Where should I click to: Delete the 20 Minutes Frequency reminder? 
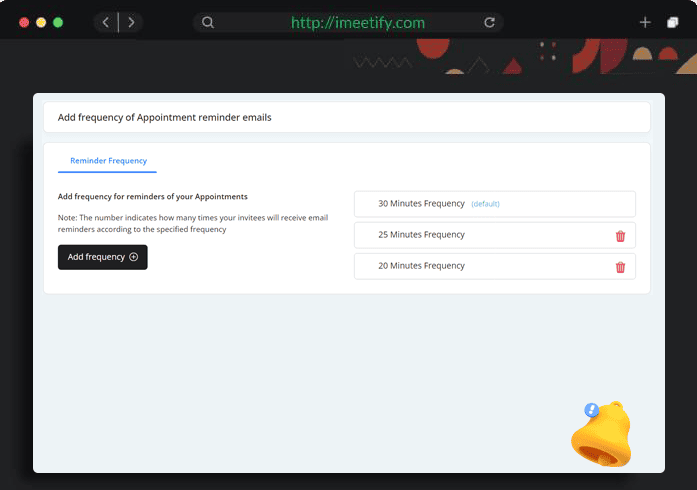(620, 267)
